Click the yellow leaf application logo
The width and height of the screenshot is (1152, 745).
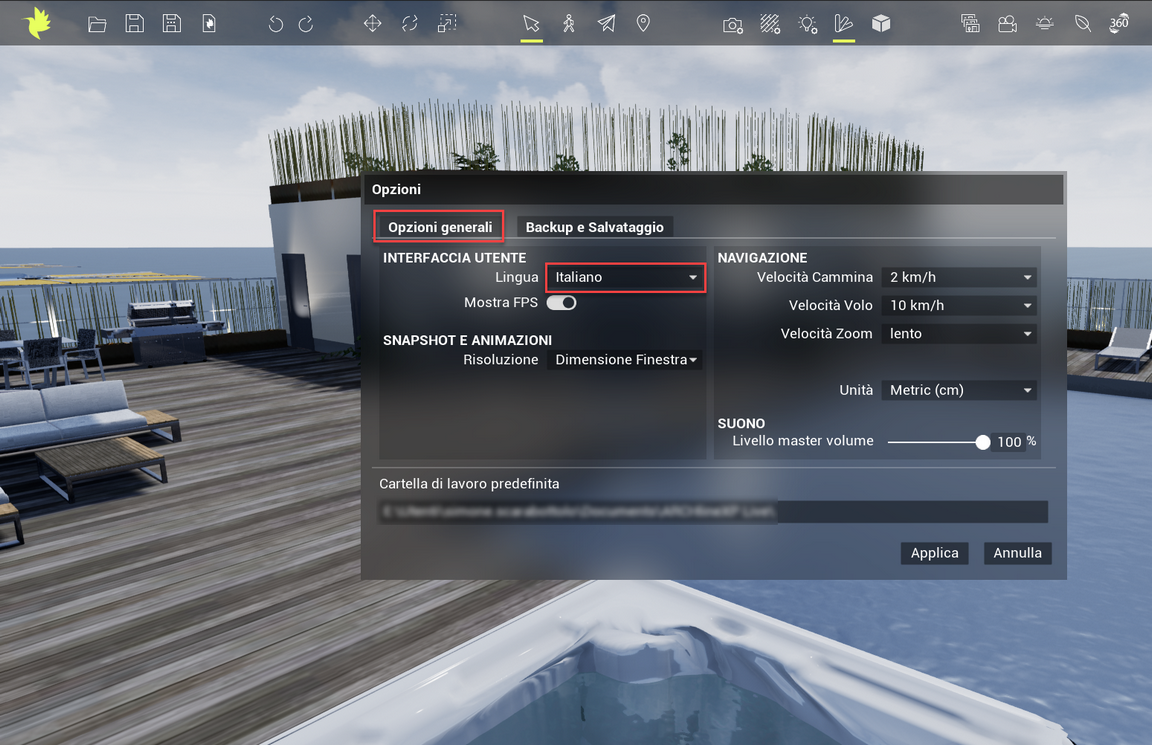click(x=37, y=24)
